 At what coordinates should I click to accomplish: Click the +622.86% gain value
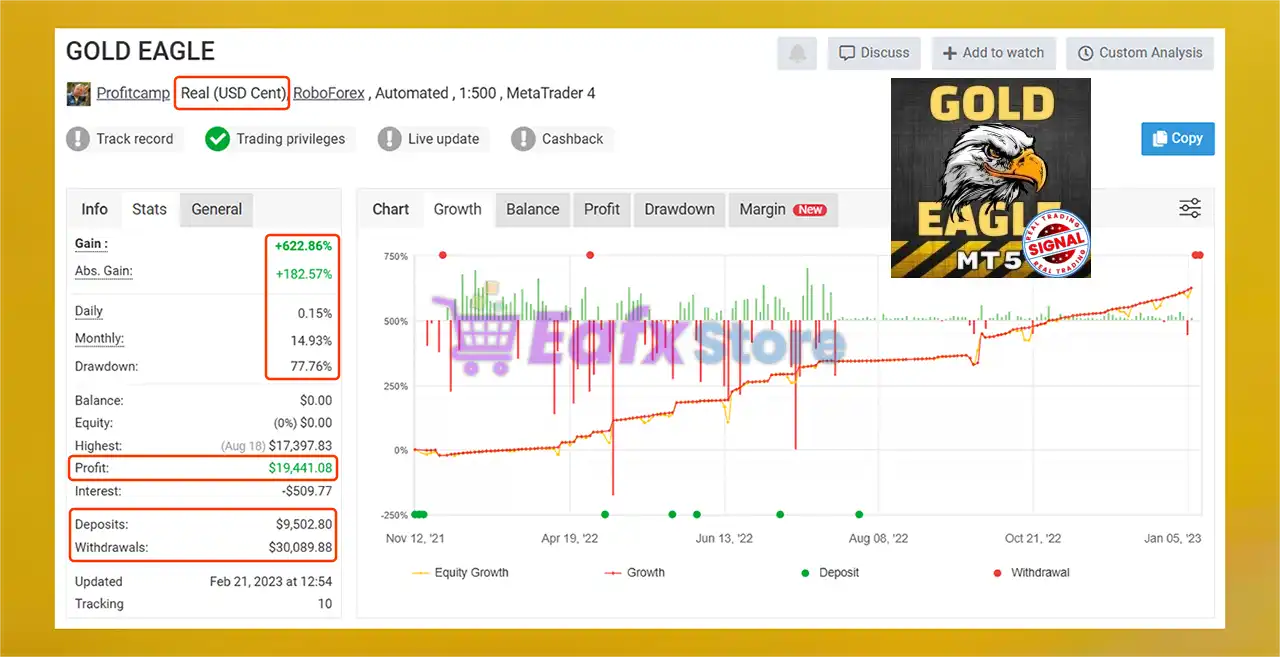coord(302,245)
